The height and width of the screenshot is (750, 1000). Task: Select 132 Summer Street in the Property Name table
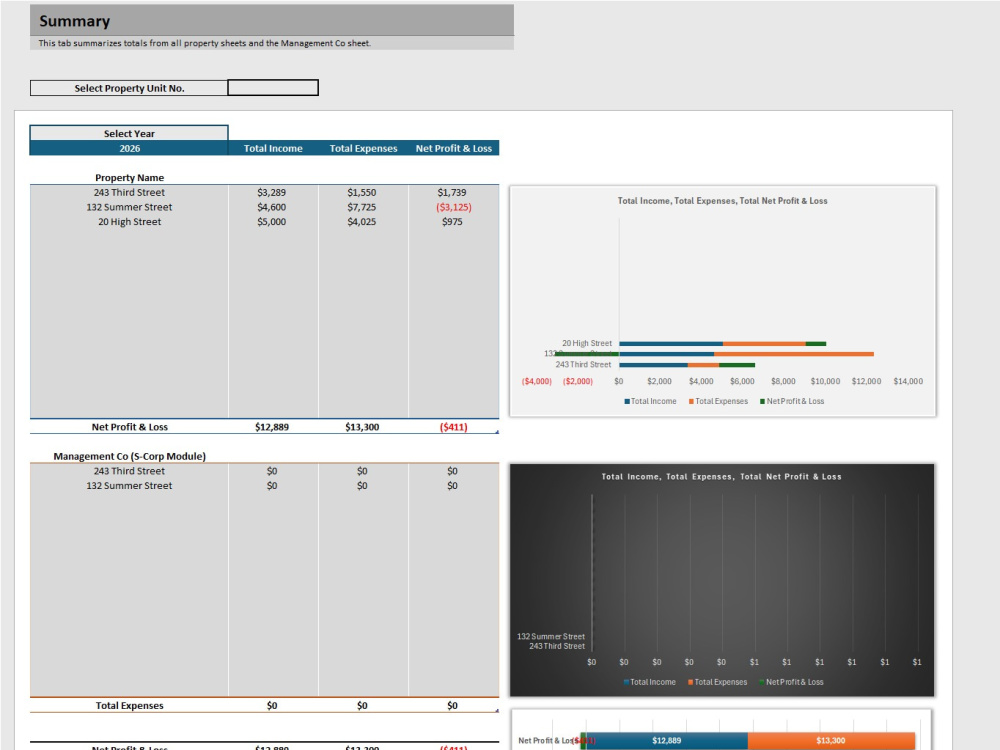coord(129,207)
